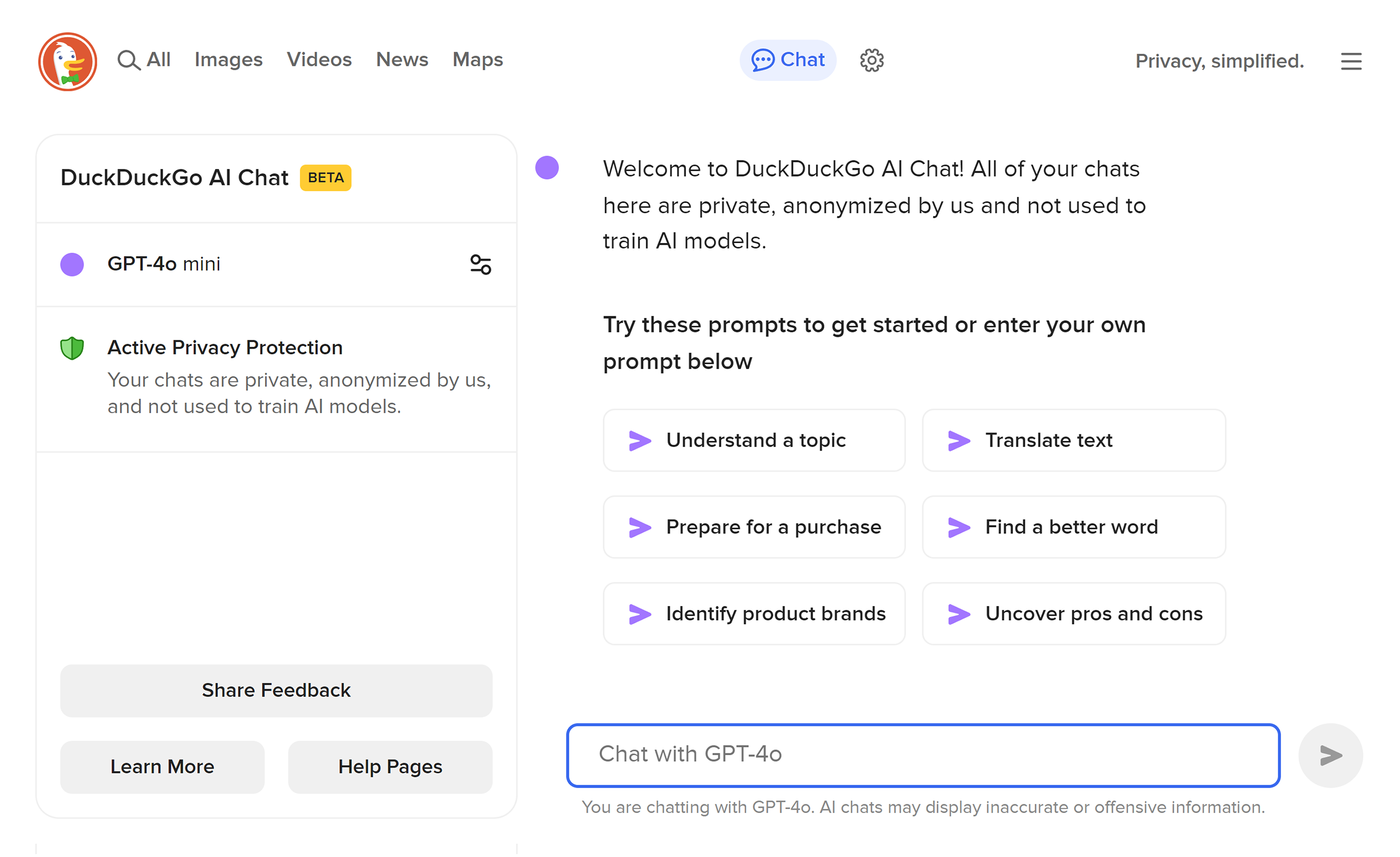Click the Share Feedback button
The height and width of the screenshot is (857, 1400).
point(276,691)
